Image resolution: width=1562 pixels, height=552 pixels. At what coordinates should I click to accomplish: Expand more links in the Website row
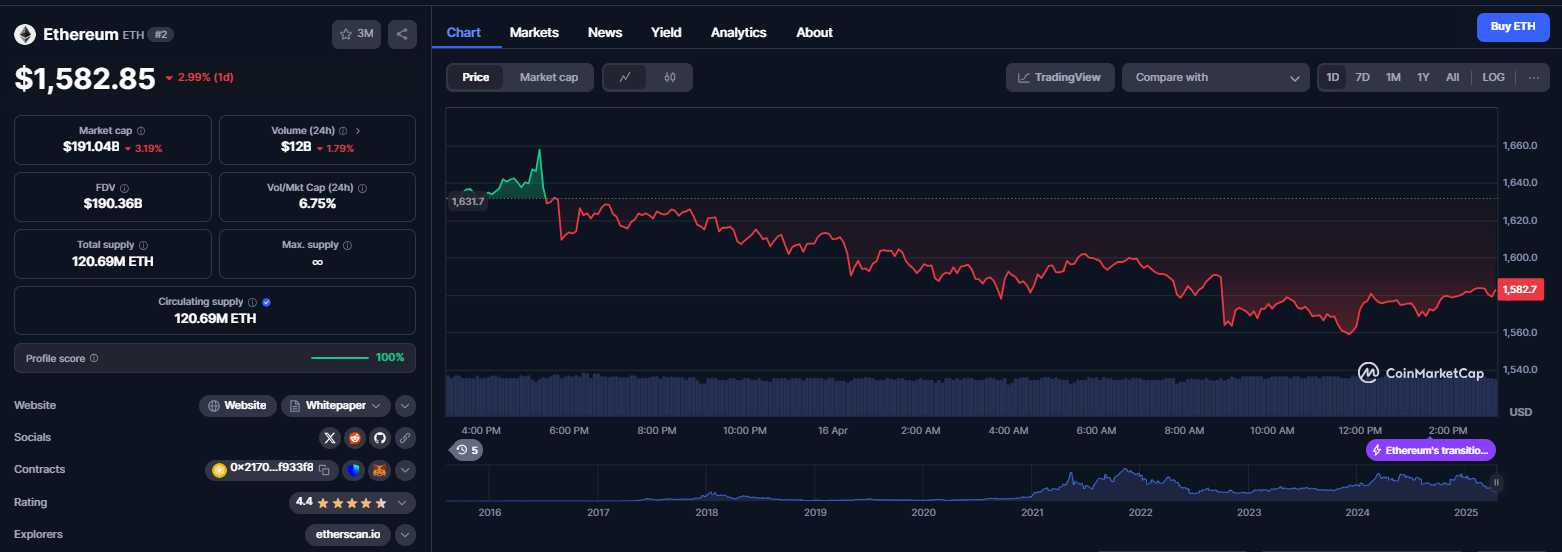click(405, 405)
